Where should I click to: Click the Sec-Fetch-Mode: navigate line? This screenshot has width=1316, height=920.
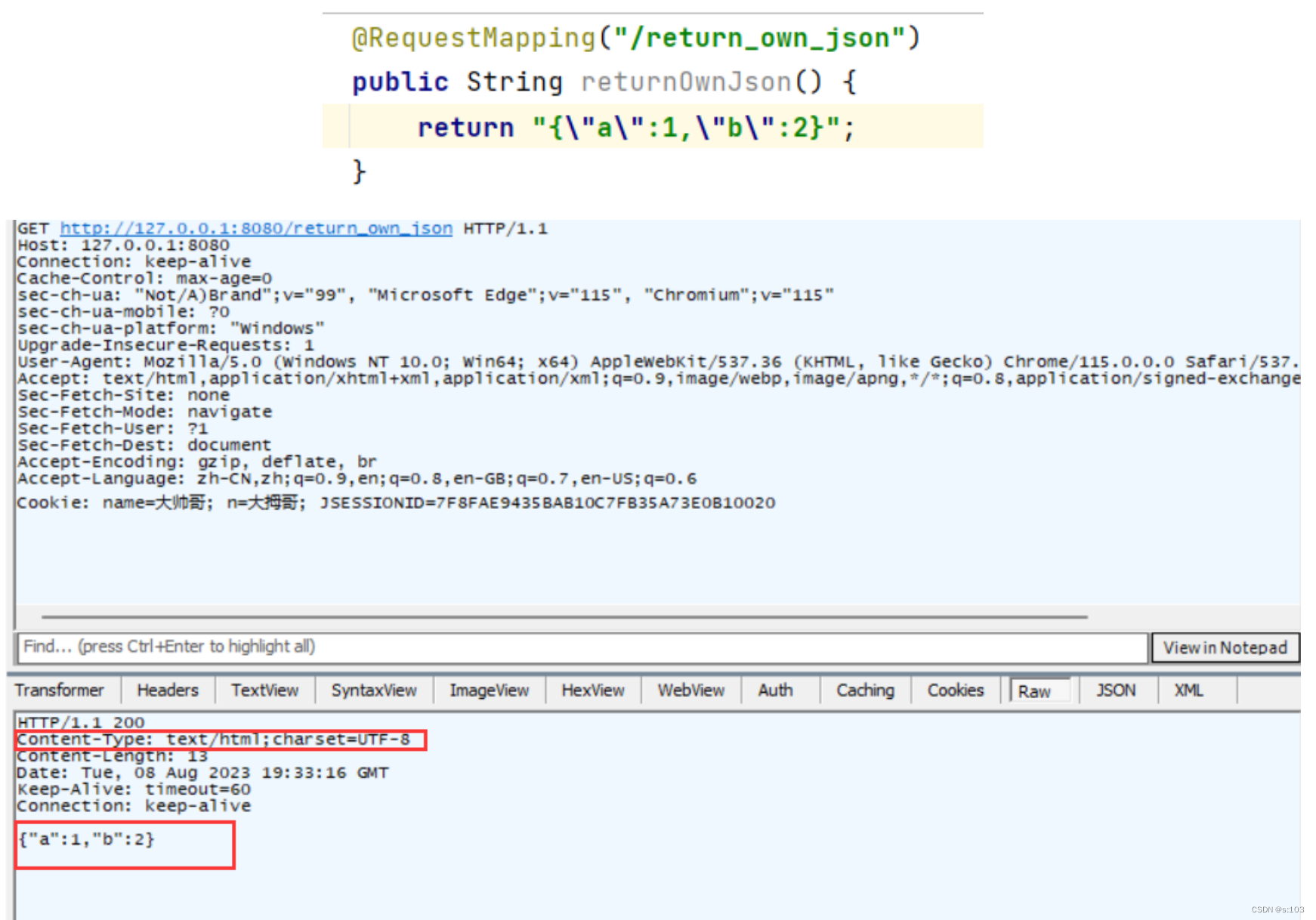click(x=144, y=411)
